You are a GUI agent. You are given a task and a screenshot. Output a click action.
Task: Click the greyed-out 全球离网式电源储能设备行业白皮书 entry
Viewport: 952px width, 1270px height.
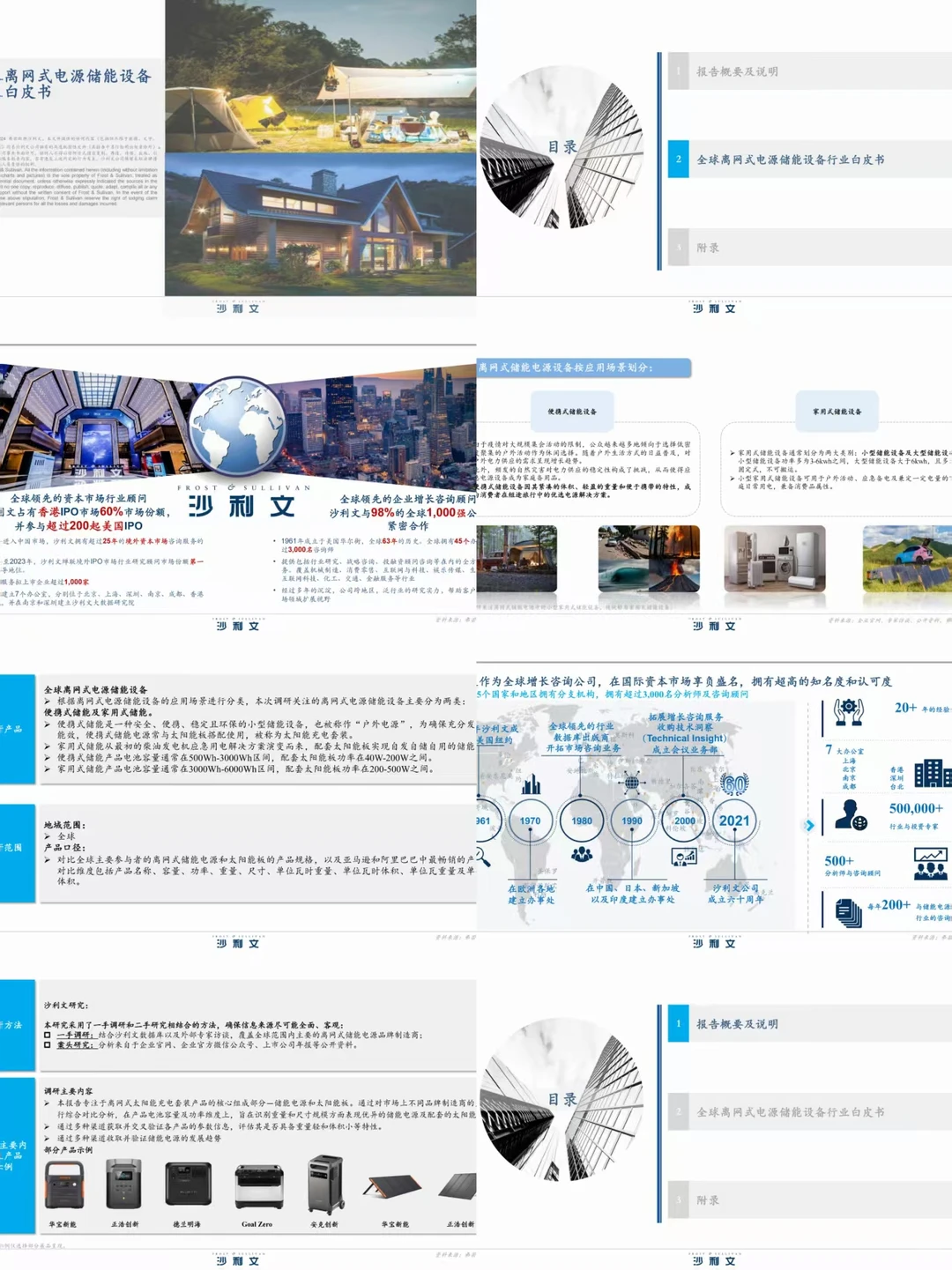tap(809, 1112)
